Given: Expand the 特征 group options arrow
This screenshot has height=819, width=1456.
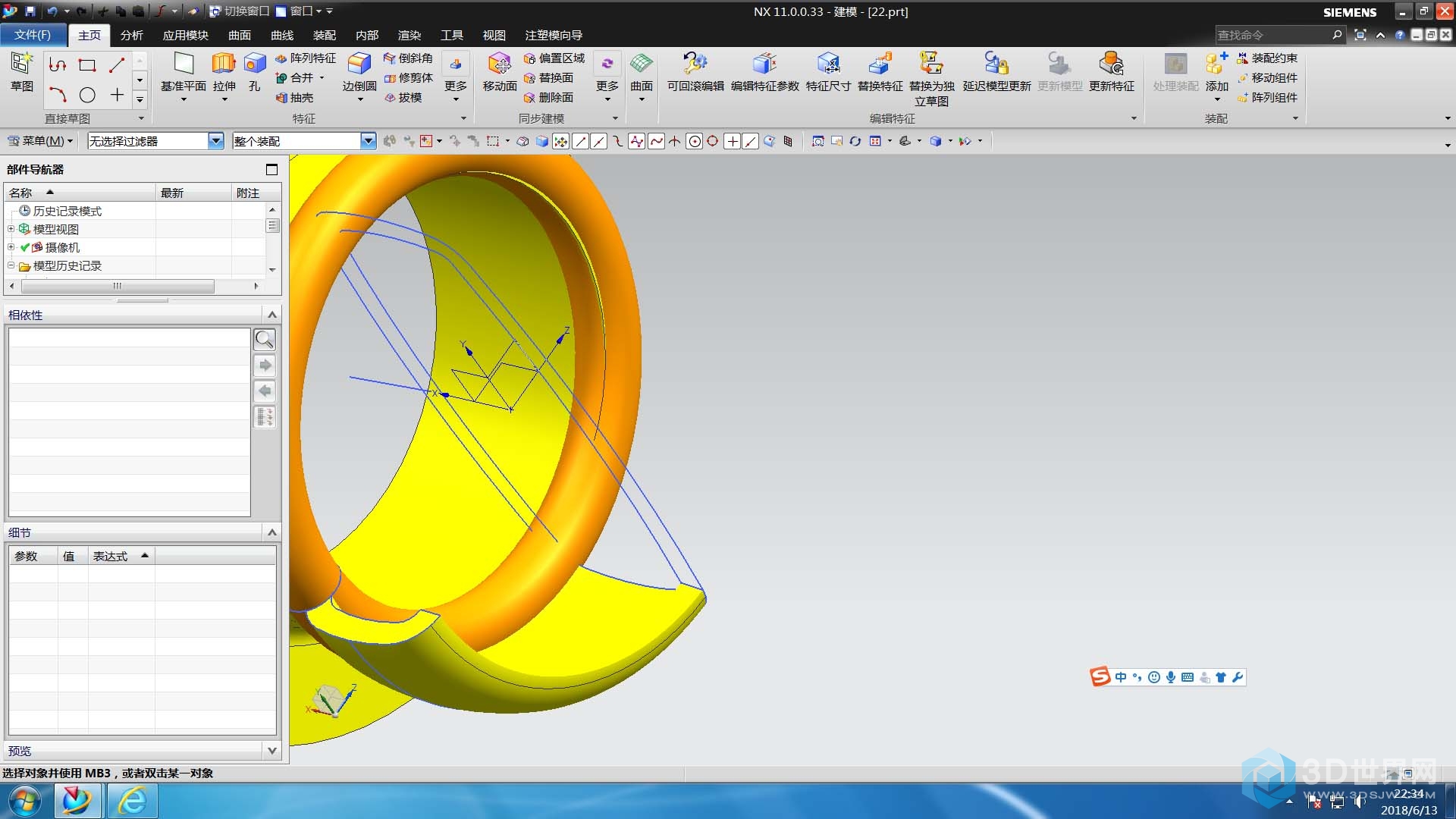Looking at the screenshot, I should (463, 118).
